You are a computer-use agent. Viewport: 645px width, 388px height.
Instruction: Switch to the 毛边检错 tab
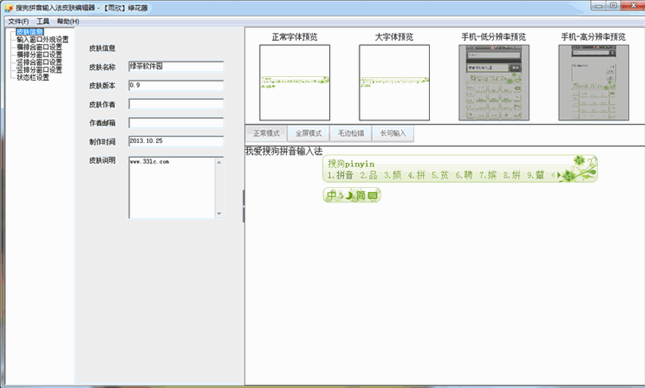[351, 133]
